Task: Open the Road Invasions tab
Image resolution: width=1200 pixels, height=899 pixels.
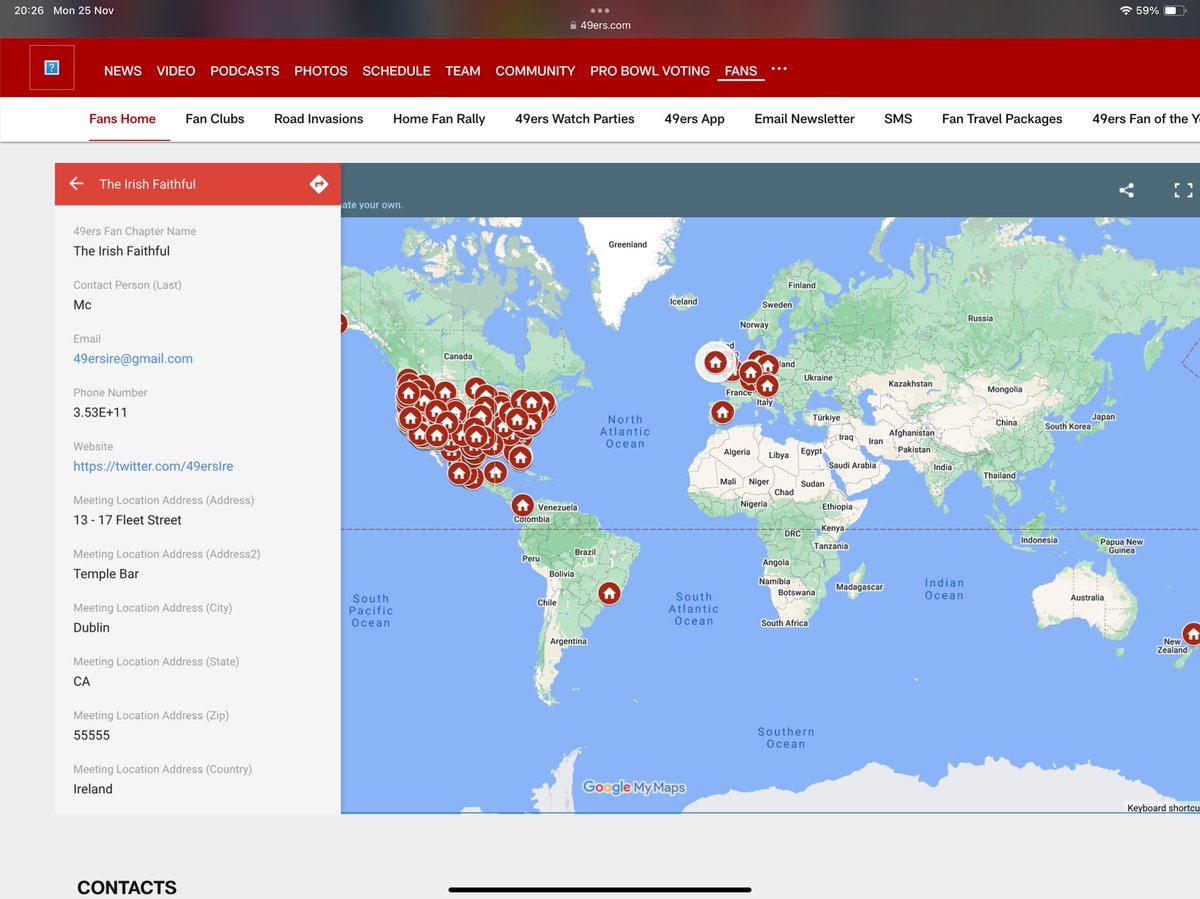Action: [319, 119]
